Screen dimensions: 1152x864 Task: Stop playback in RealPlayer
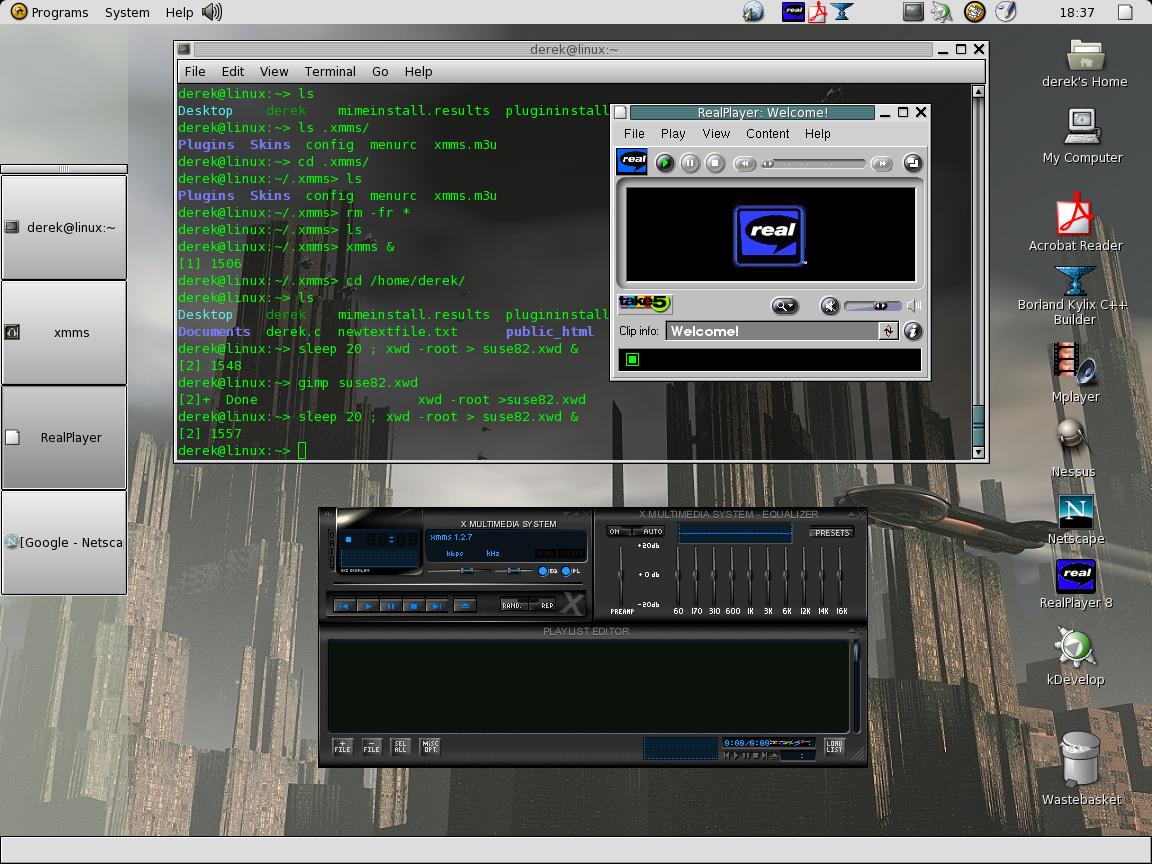click(714, 163)
